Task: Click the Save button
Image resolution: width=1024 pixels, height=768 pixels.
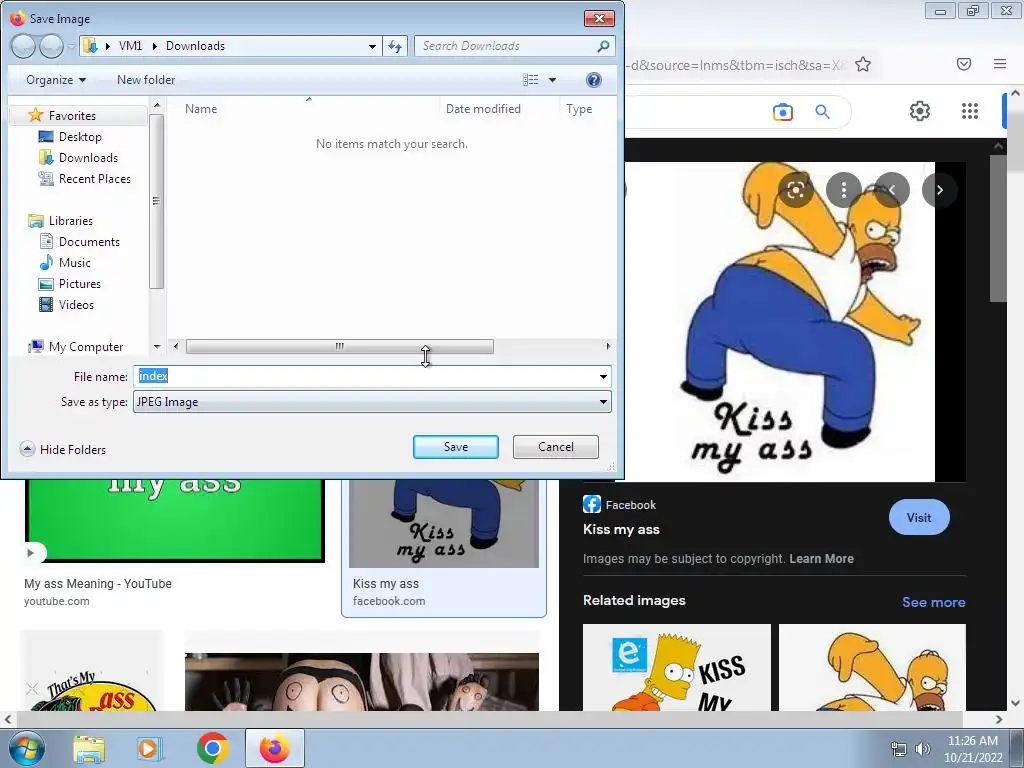Action: click(x=456, y=447)
